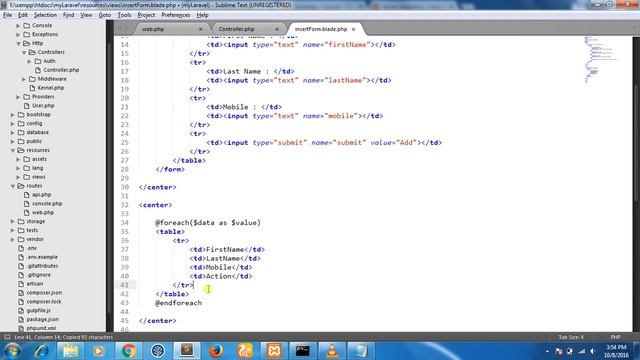Open the Help menu
The width and height of the screenshot is (640, 360).
pyautogui.click(x=202, y=15)
